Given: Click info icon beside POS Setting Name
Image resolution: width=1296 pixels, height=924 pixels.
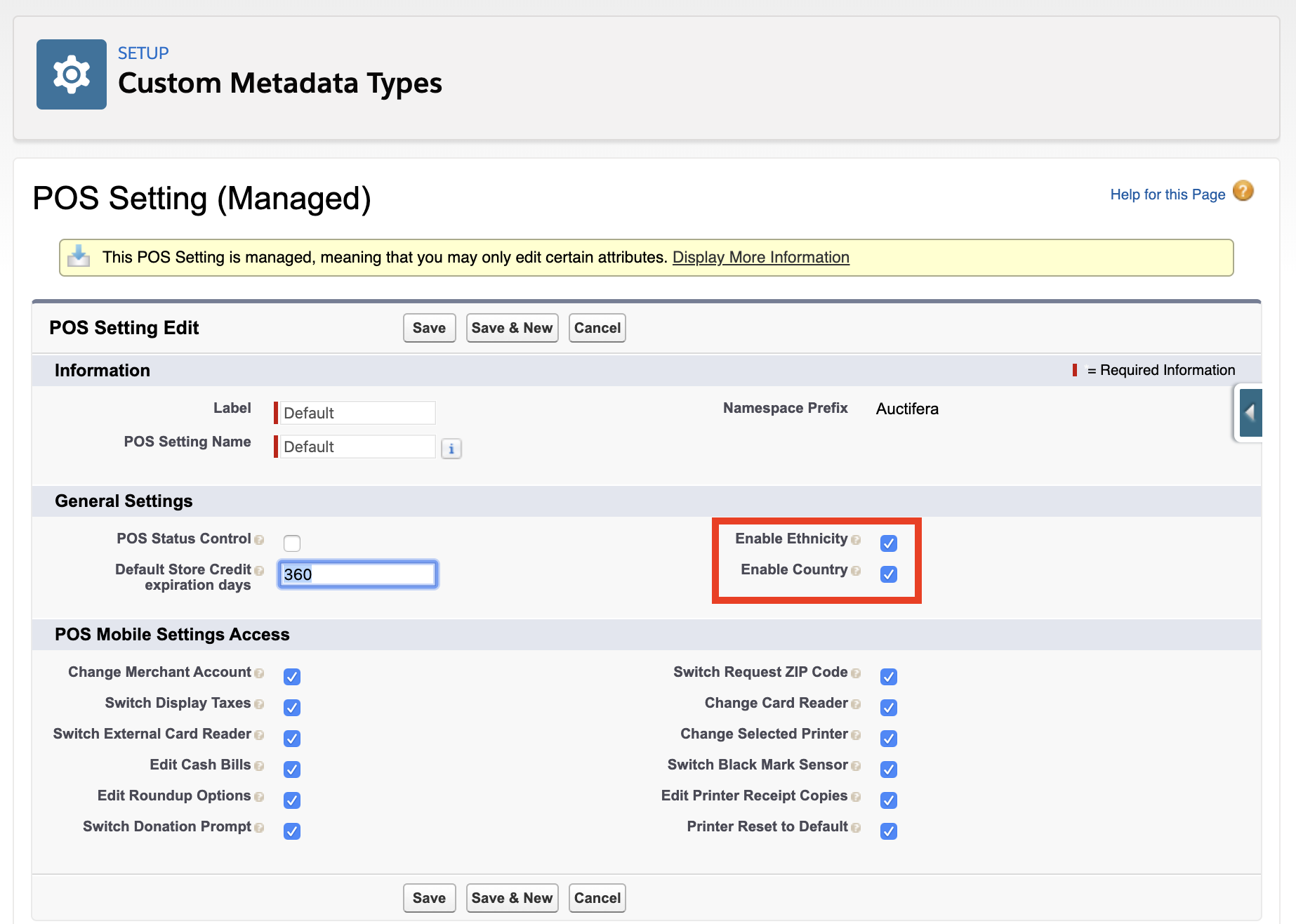Looking at the screenshot, I should (451, 449).
